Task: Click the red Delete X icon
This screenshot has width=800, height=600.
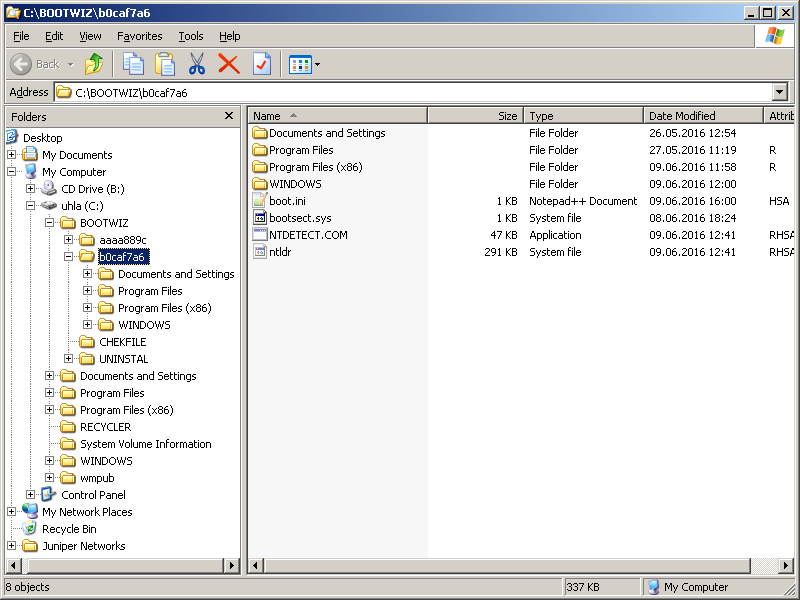Action: coord(229,64)
